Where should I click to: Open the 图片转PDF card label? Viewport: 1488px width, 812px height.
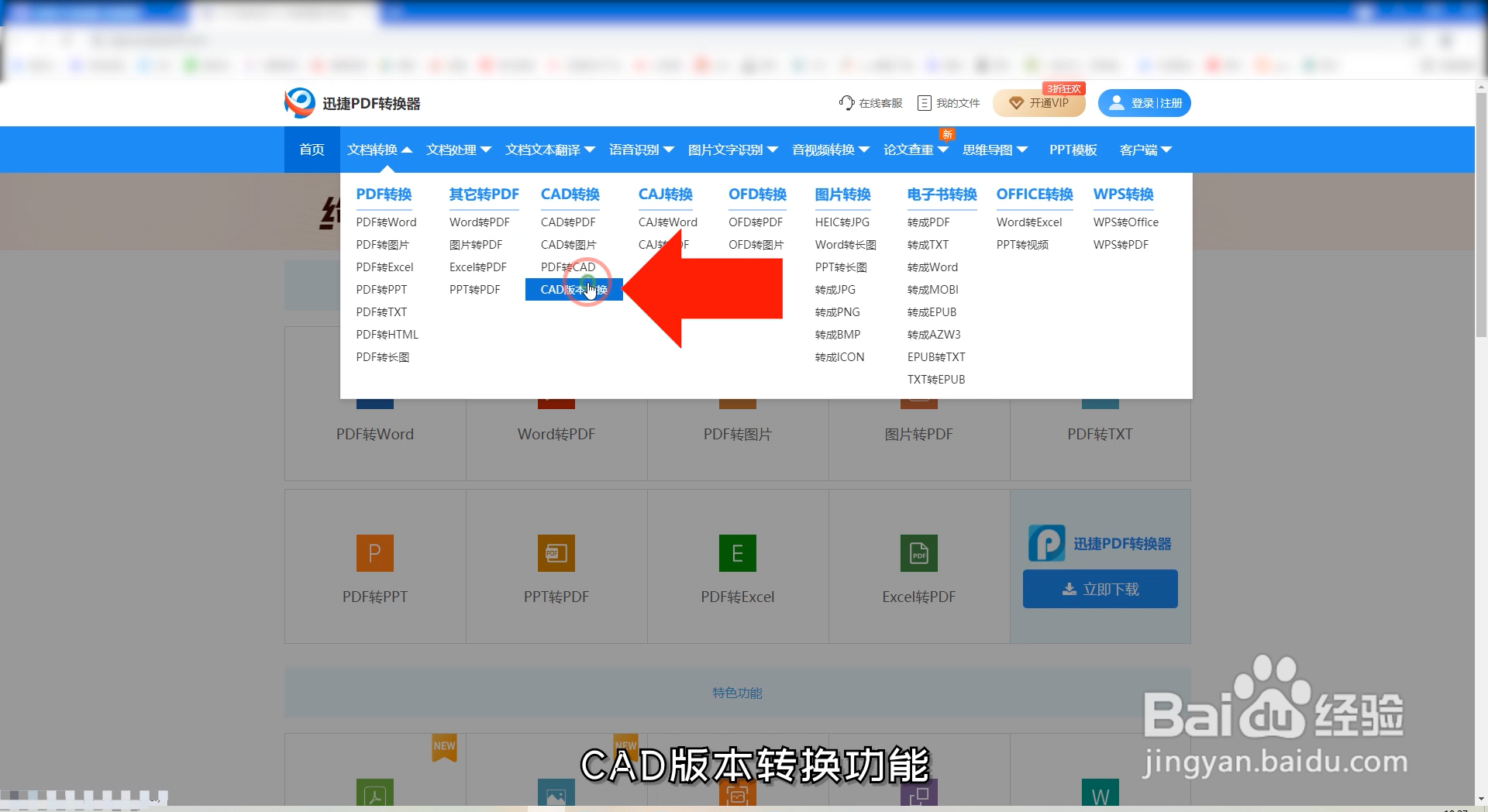tap(919, 435)
